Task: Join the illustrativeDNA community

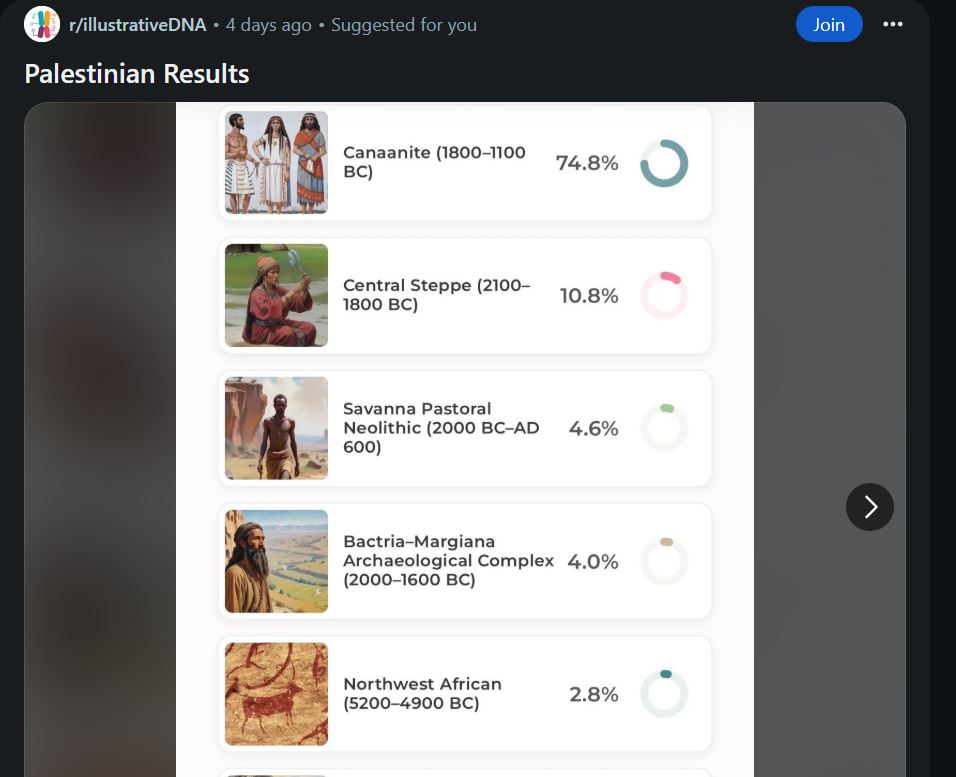Action: pyautogui.click(x=828, y=24)
